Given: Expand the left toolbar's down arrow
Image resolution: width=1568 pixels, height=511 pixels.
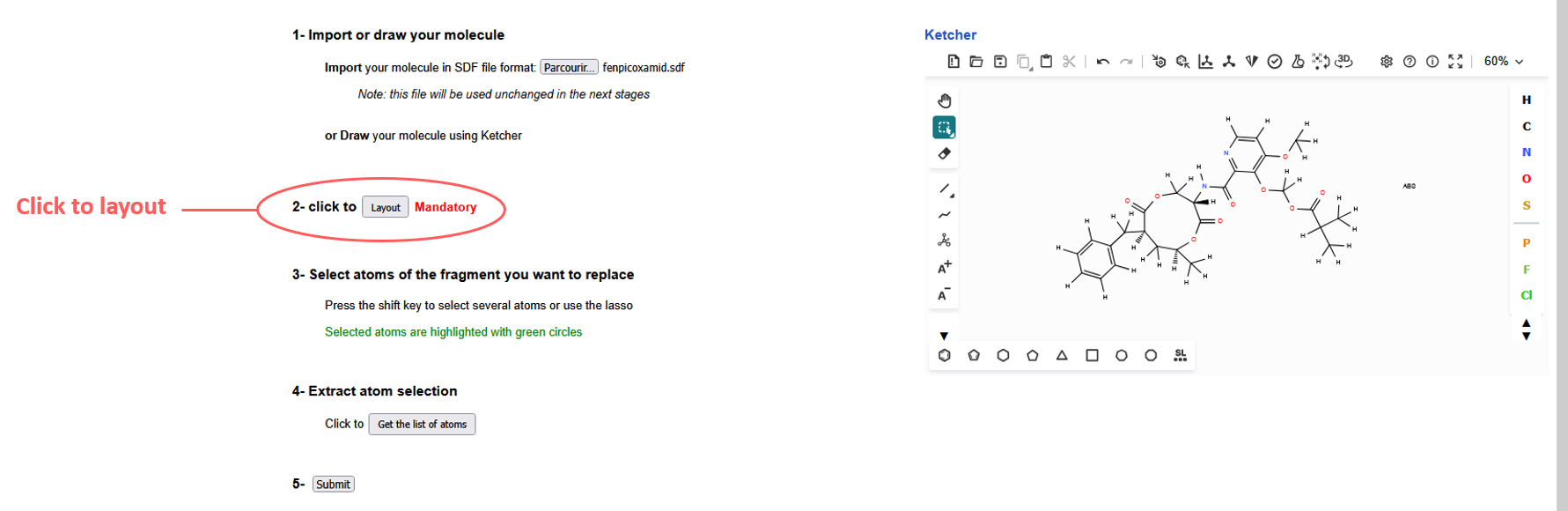Looking at the screenshot, I should 944,336.
